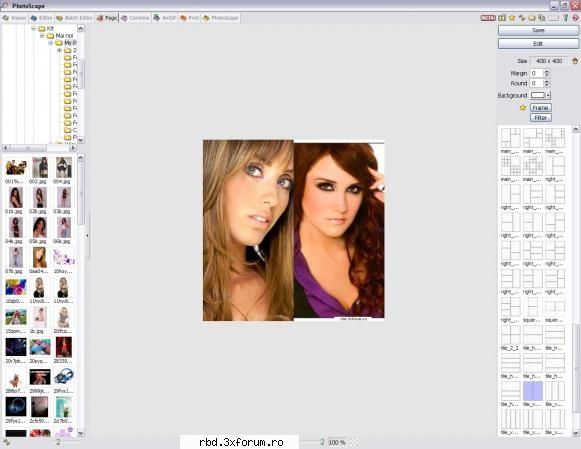
Task: Click the Round value field
Action: (x=537, y=83)
